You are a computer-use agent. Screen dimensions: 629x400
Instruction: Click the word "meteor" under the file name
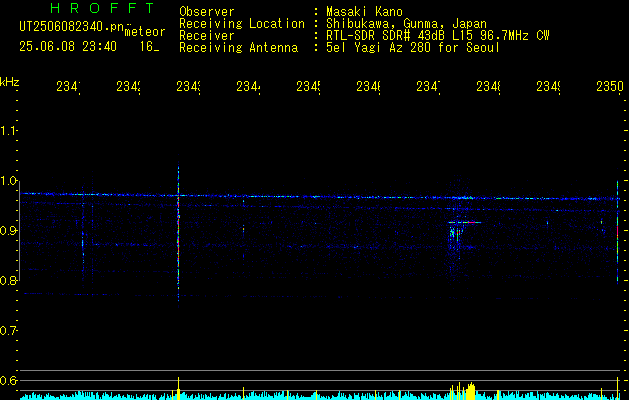pos(145,32)
